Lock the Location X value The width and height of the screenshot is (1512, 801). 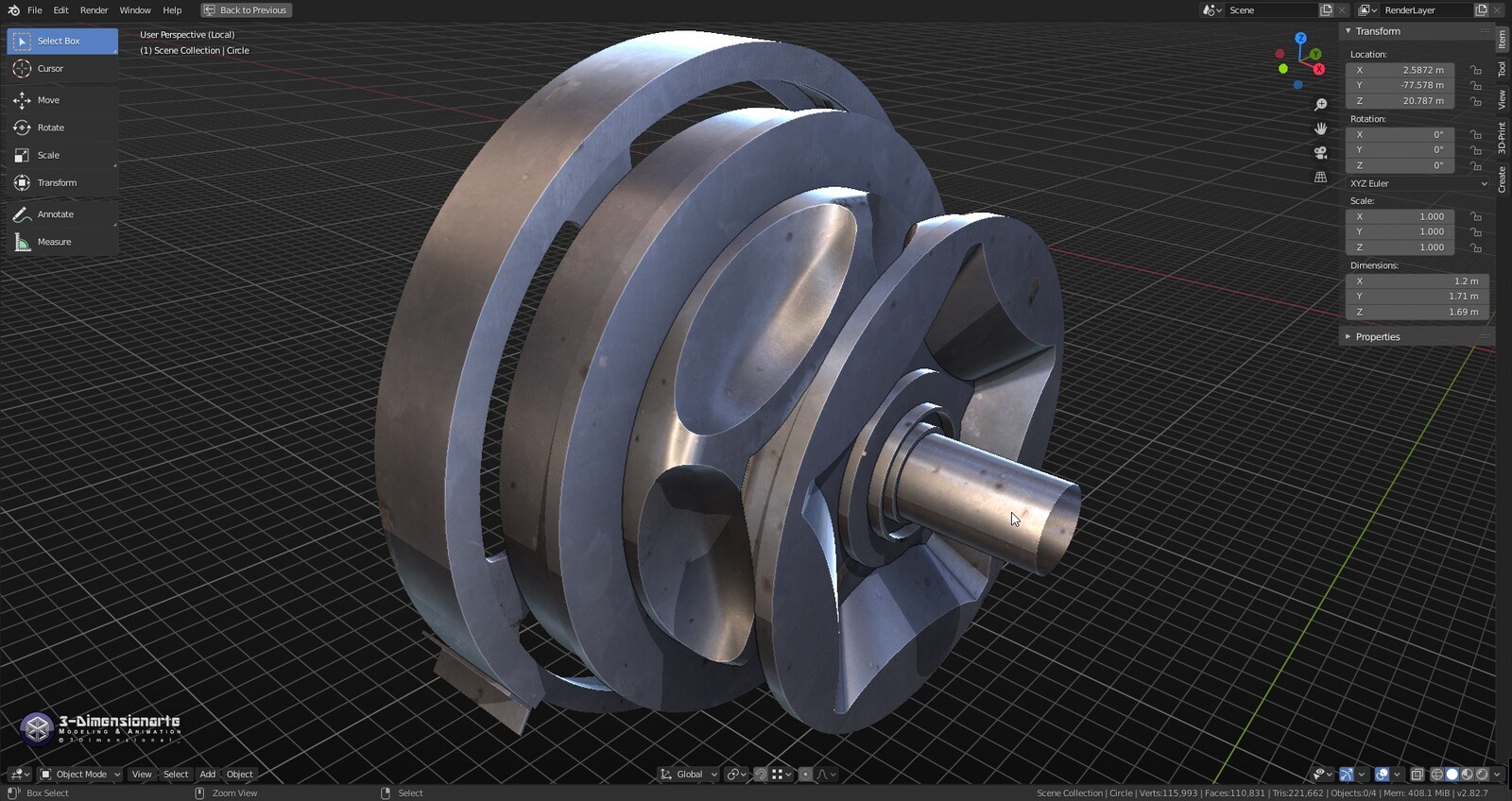point(1476,70)
